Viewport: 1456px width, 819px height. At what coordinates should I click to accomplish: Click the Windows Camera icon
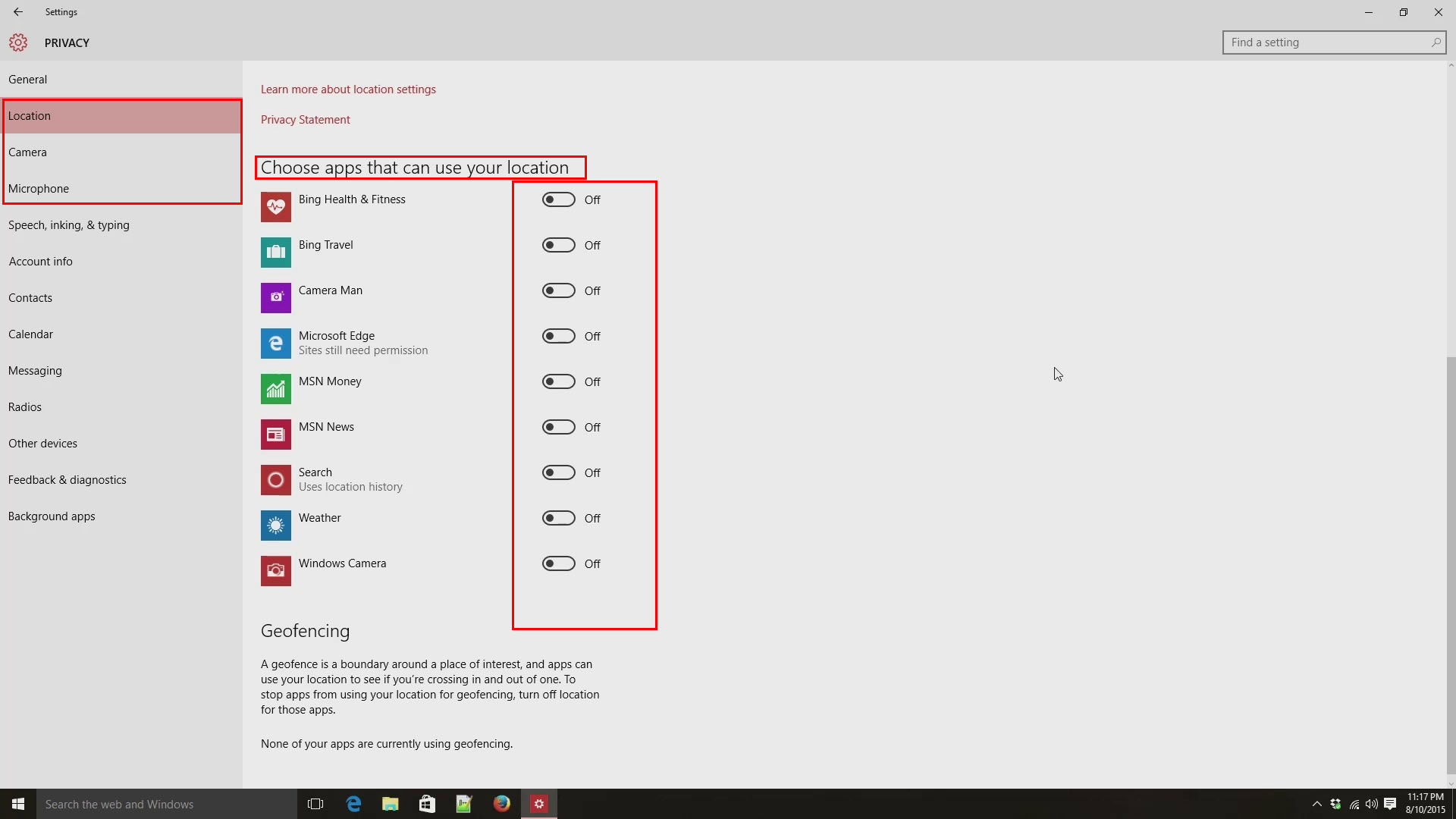pos(276,571)
